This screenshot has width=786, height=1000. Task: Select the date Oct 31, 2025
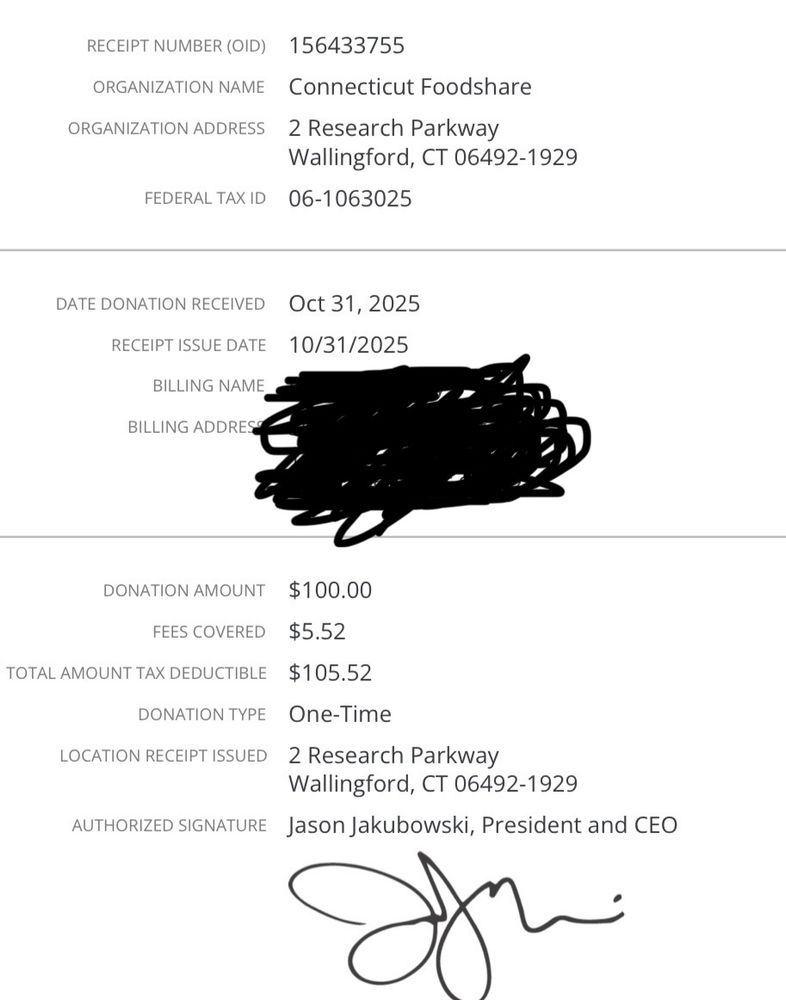point(354,304)
